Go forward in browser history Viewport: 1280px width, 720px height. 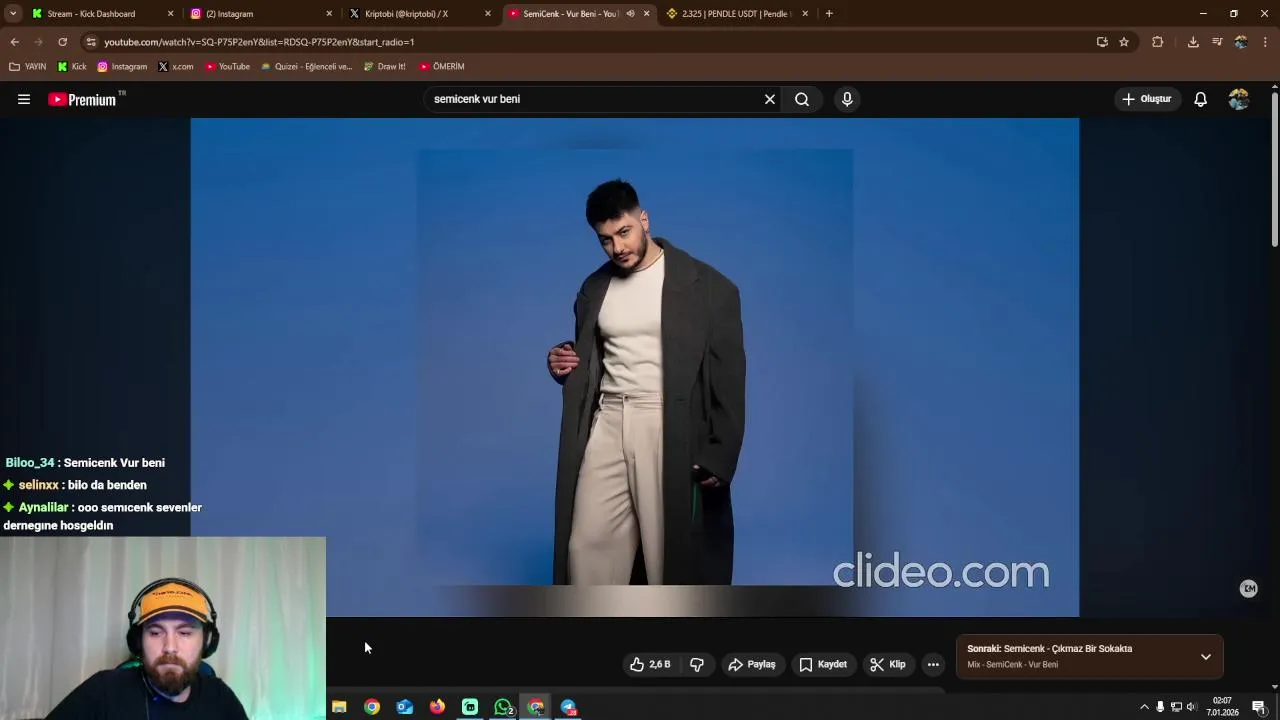click(38, 42)
